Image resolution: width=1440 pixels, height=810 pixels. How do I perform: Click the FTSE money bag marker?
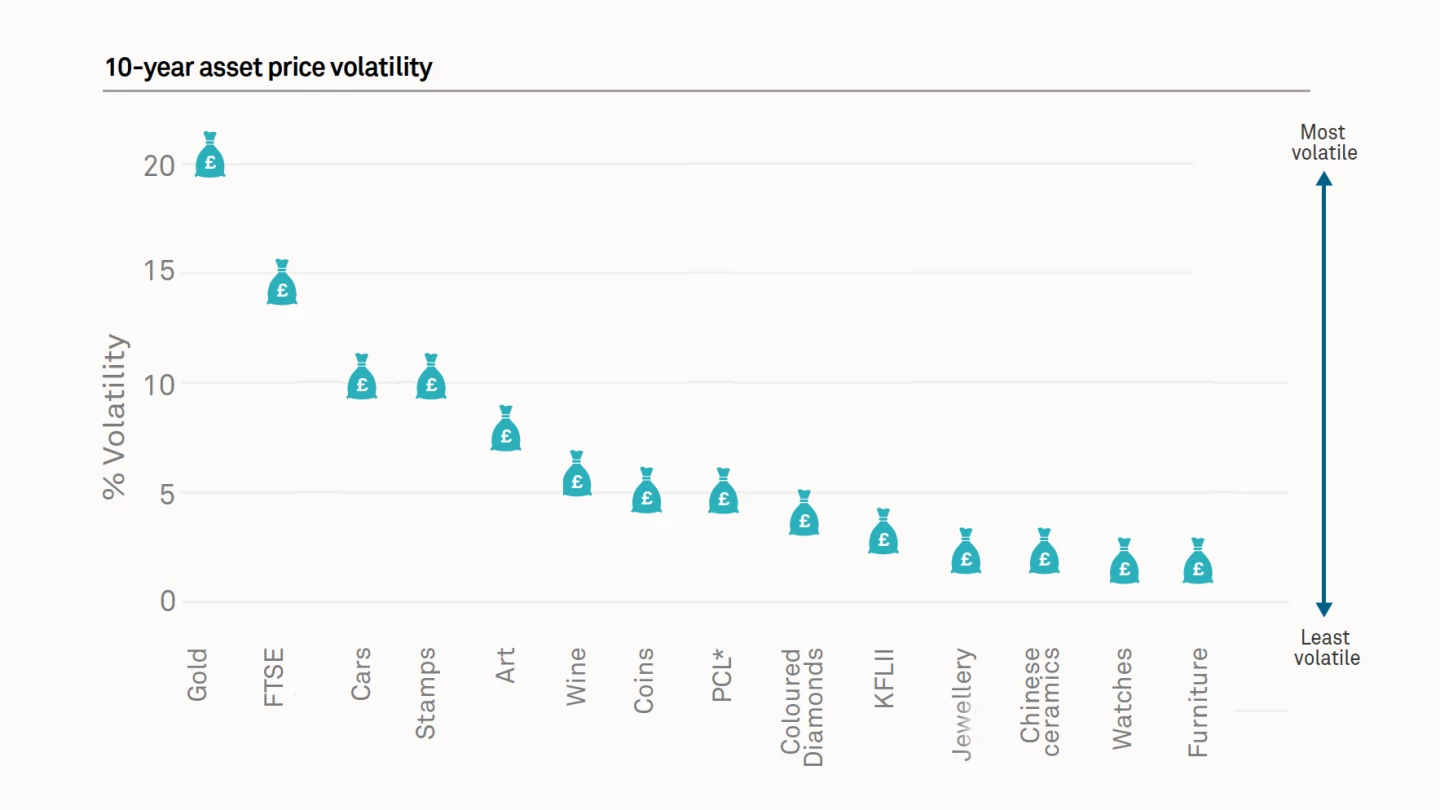(282, 285)
